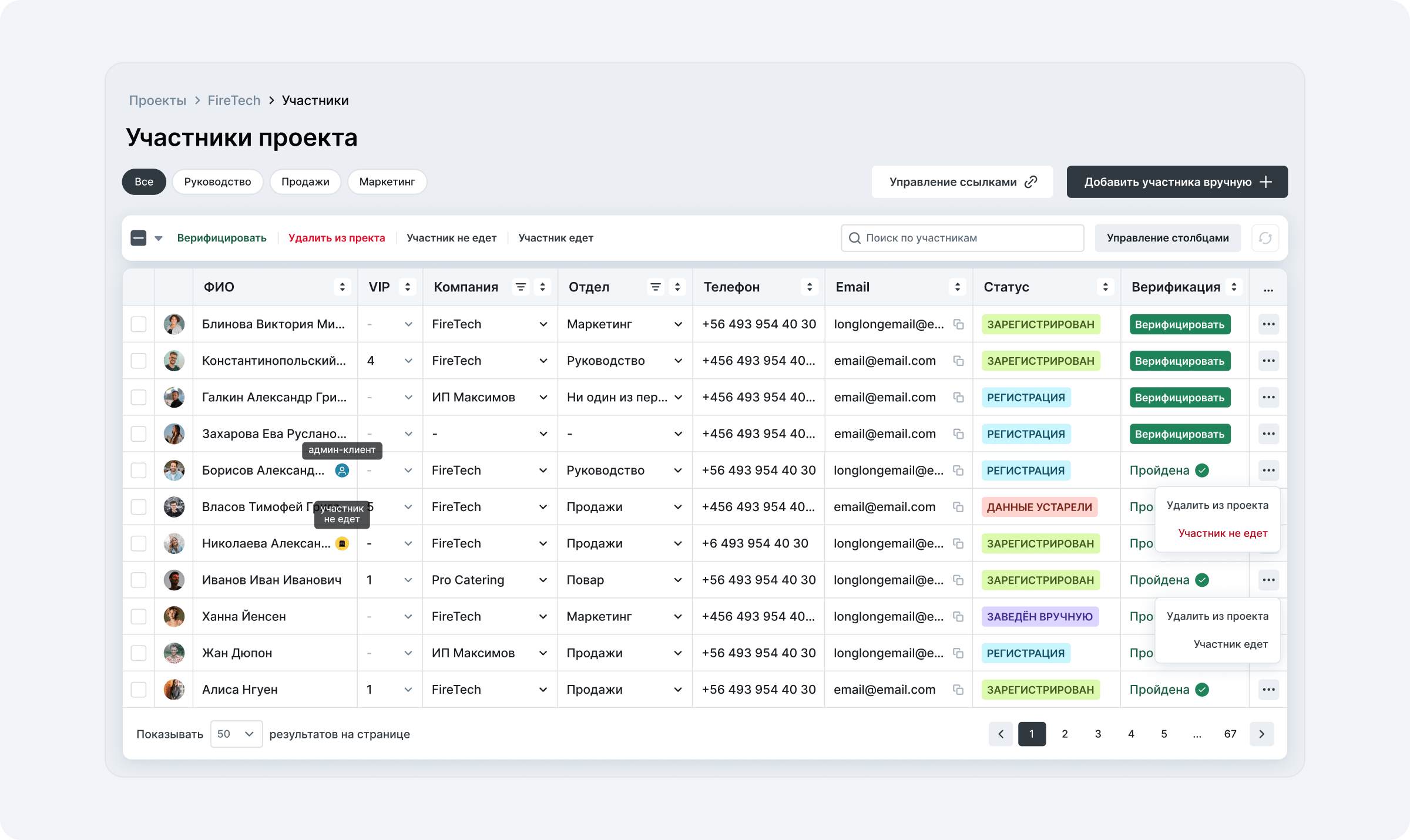Sort by Статус column arrows

[x=1105, y=287]
